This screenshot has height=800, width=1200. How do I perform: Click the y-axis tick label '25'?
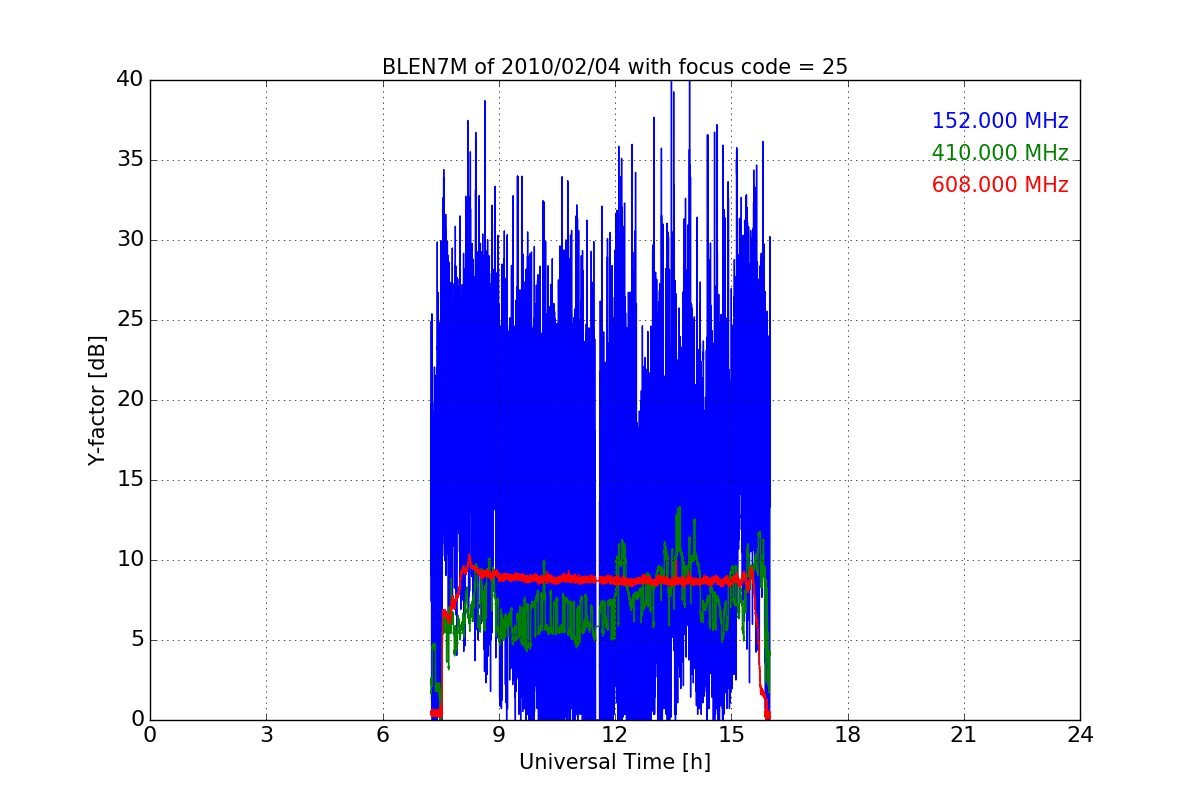130,320
